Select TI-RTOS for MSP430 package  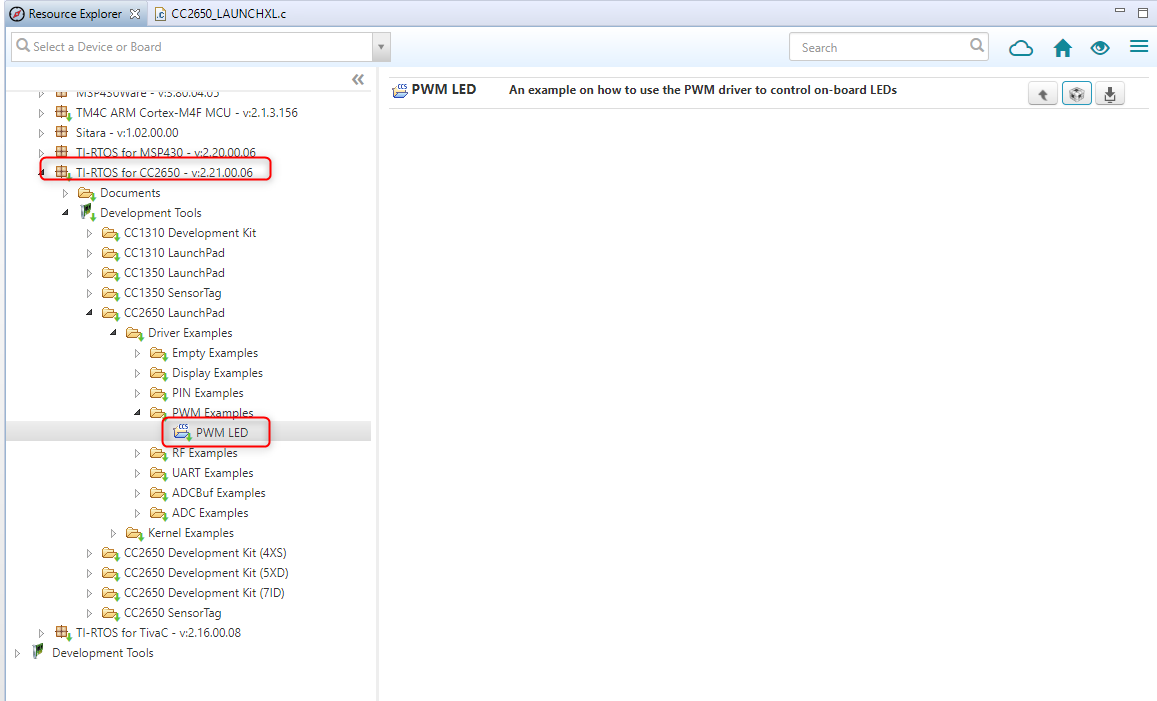pyautogui.click(x=165, y=153)
